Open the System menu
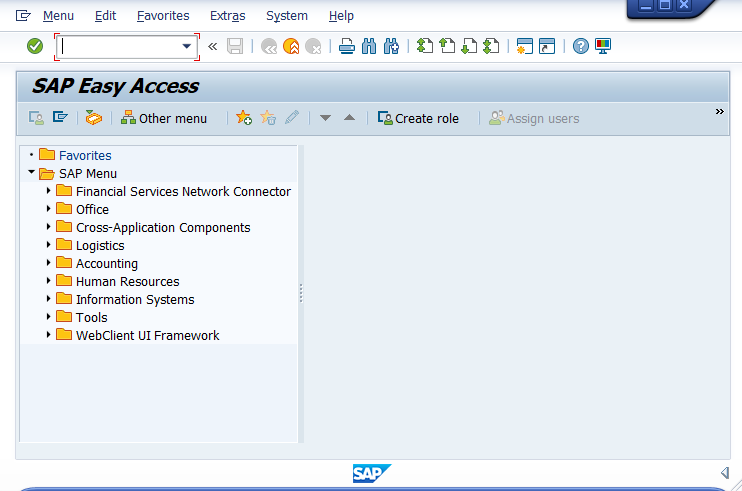Screen dimensions: 742x491 point(287,16)
